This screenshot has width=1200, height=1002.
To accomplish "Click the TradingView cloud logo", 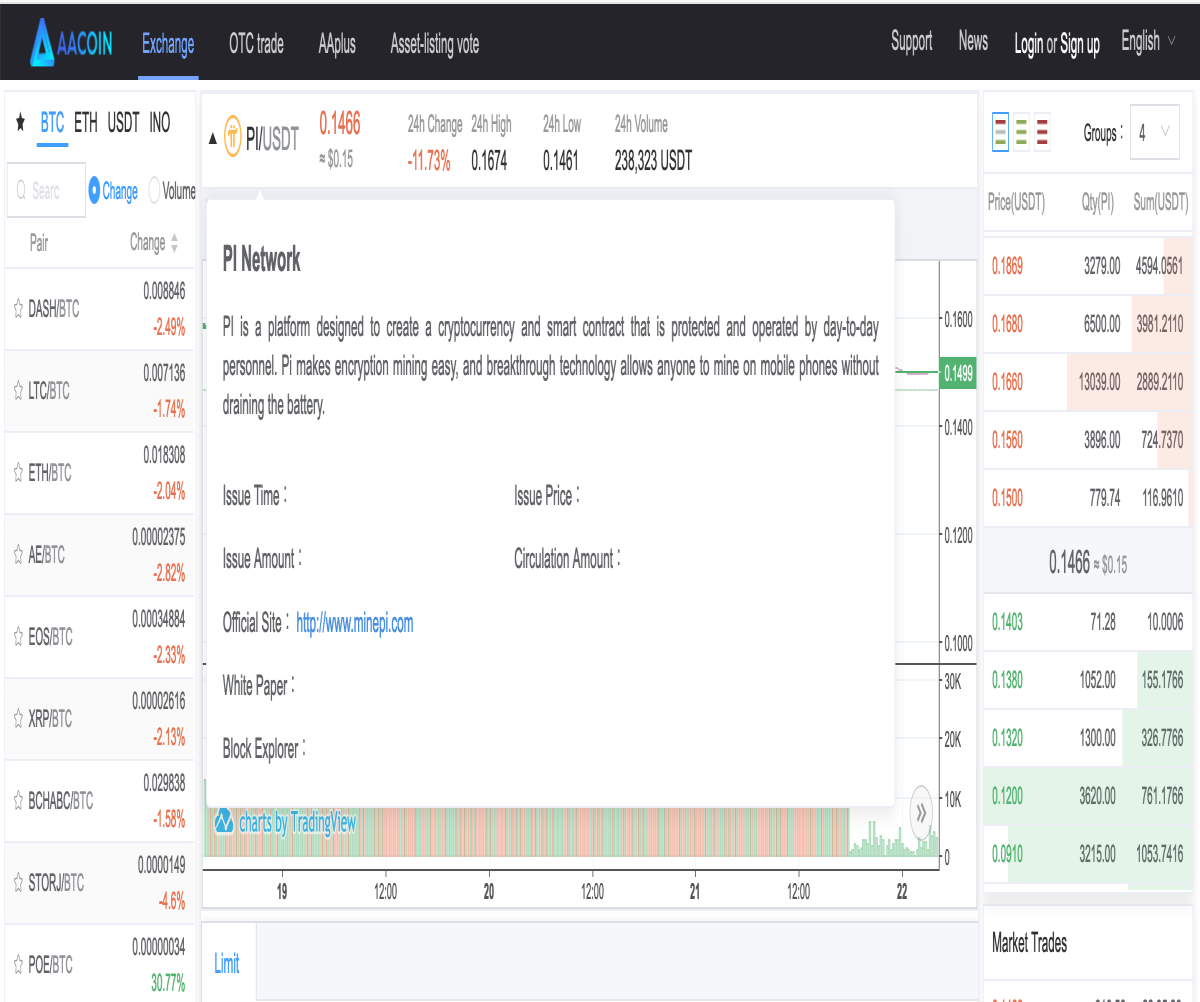I will [224, 821].
